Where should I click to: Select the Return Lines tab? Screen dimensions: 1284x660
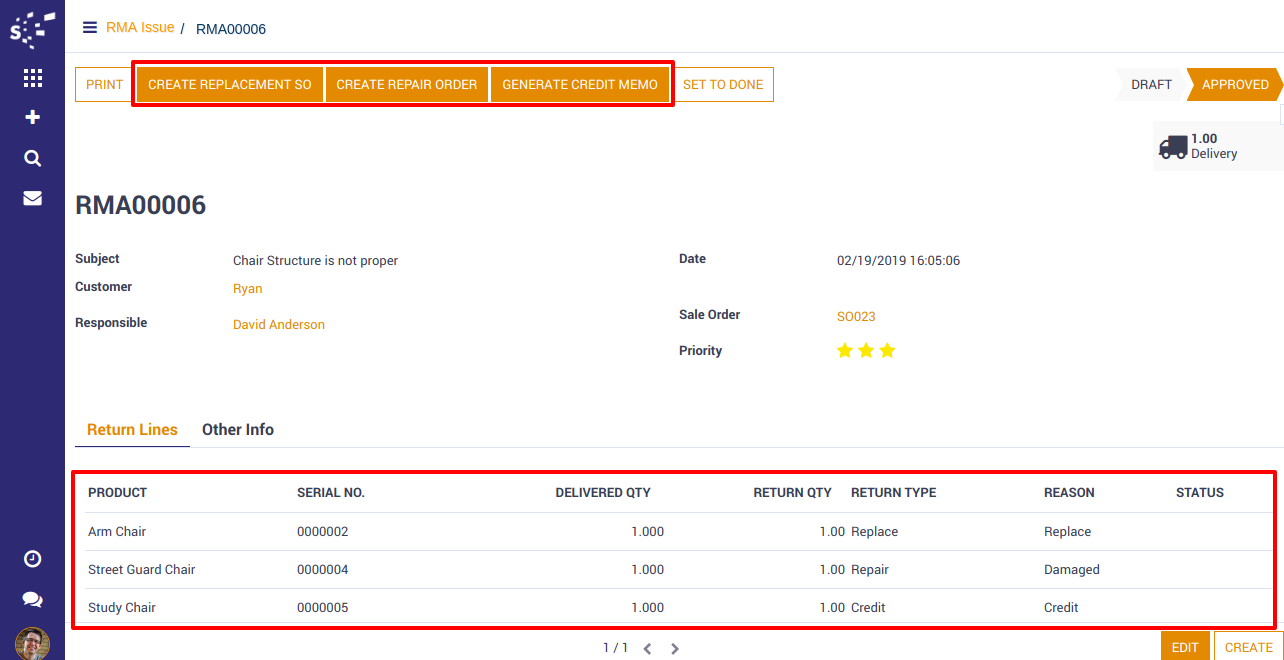[132, 430]
